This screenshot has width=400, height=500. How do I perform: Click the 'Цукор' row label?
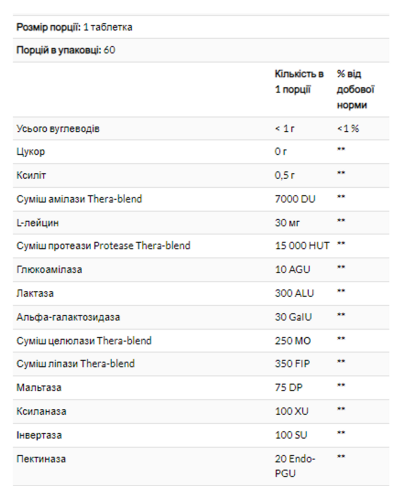[x=31, y=152]
